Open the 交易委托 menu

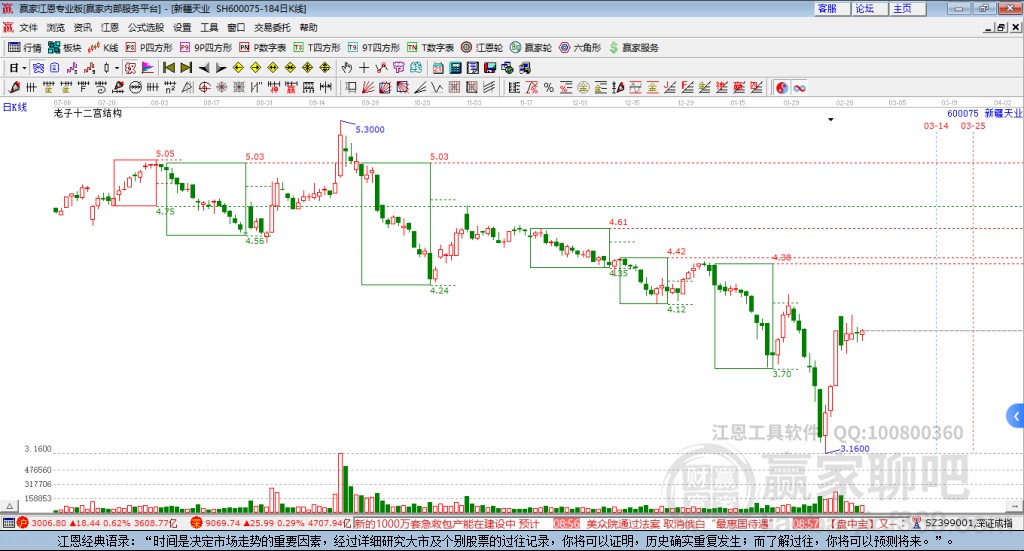[272, 27]
